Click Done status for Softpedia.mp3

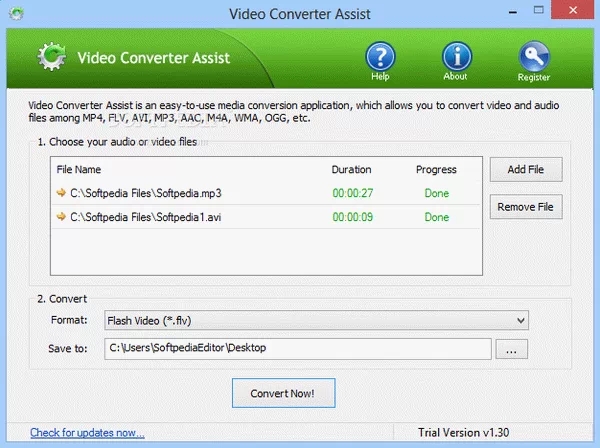coord(437,193)
